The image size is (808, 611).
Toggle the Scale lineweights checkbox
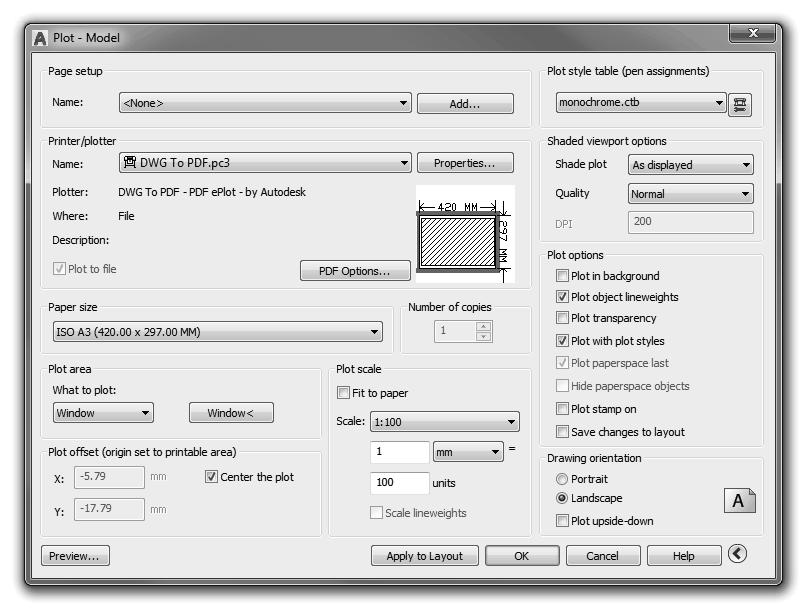click(377, 513)
